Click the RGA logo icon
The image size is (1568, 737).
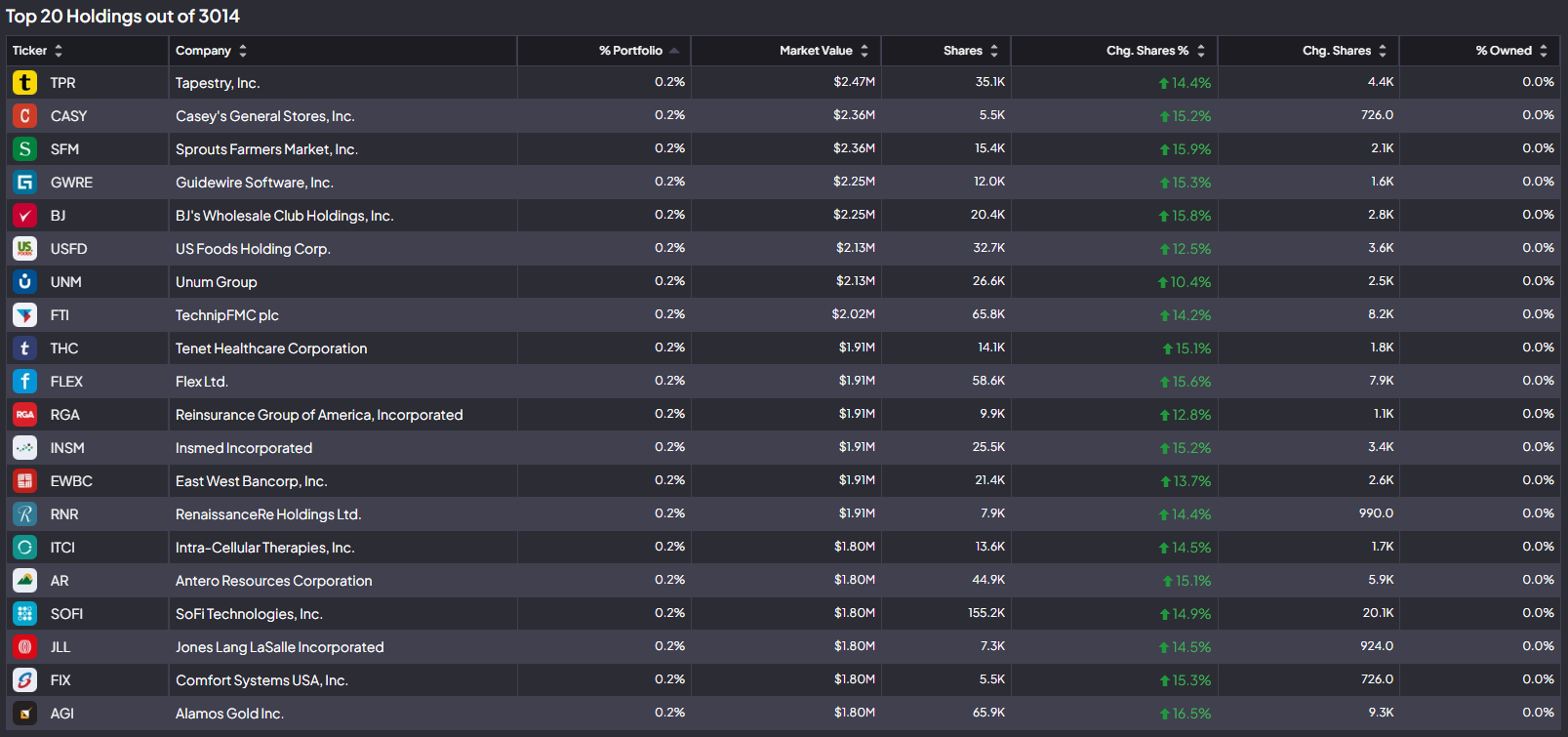click(24, 415)
